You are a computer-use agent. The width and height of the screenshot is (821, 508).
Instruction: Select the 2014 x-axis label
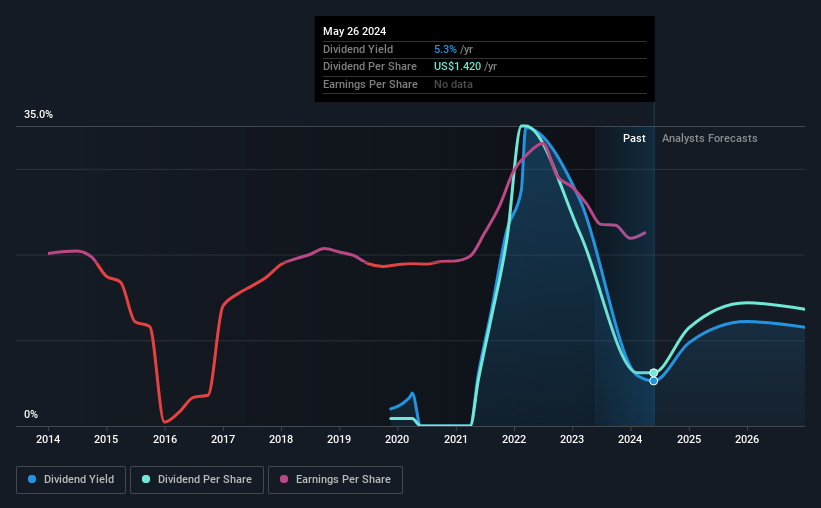click(x=48, y=439)
